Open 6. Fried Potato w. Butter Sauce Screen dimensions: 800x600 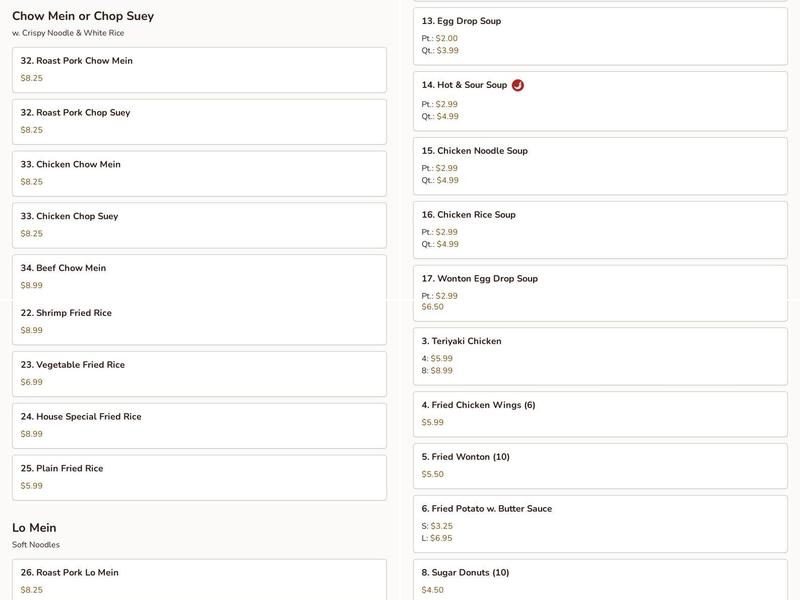click(x=600, y=524)
